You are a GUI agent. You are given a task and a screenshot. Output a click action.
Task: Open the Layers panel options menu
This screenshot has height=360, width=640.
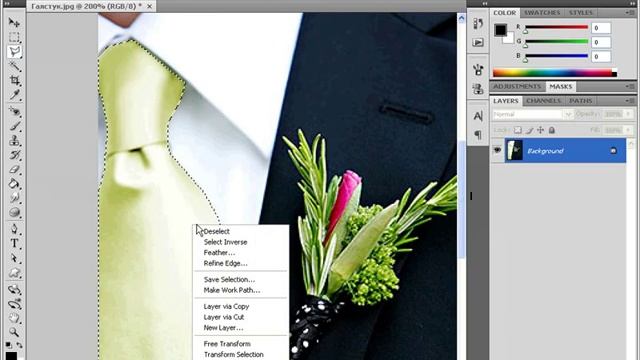coord(630,100)
